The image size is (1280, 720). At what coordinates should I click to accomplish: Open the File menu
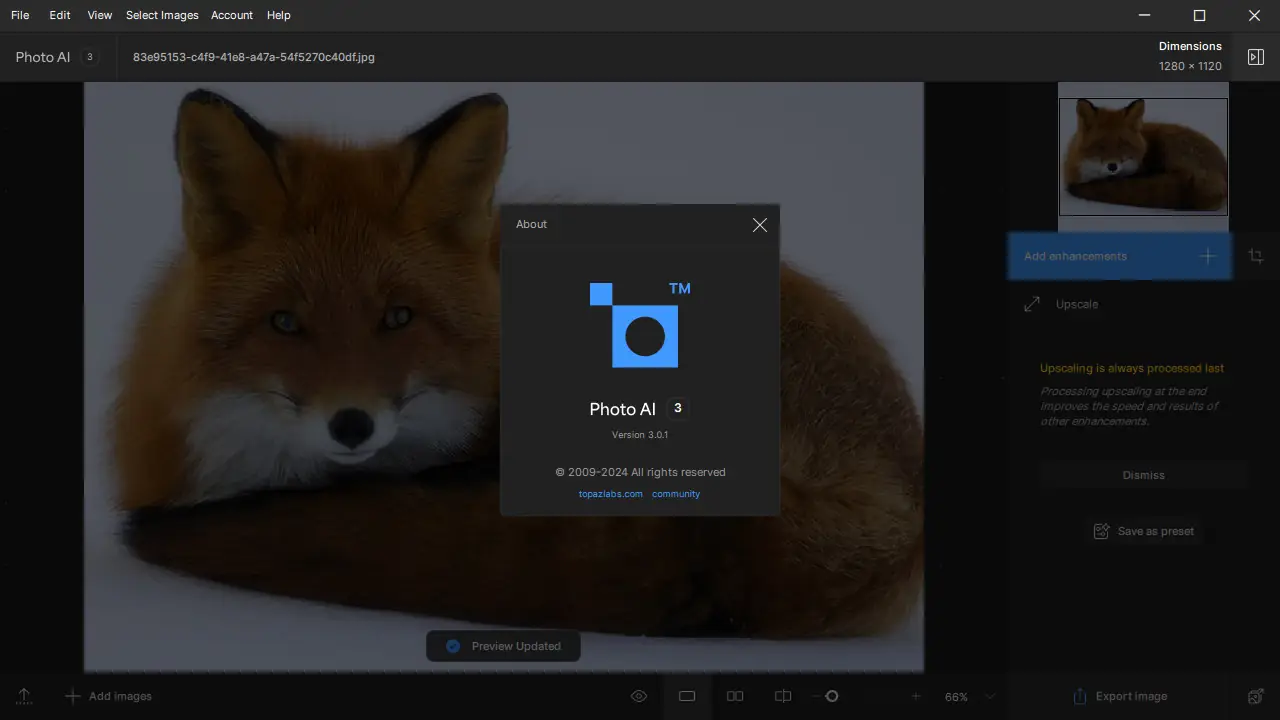20,15
